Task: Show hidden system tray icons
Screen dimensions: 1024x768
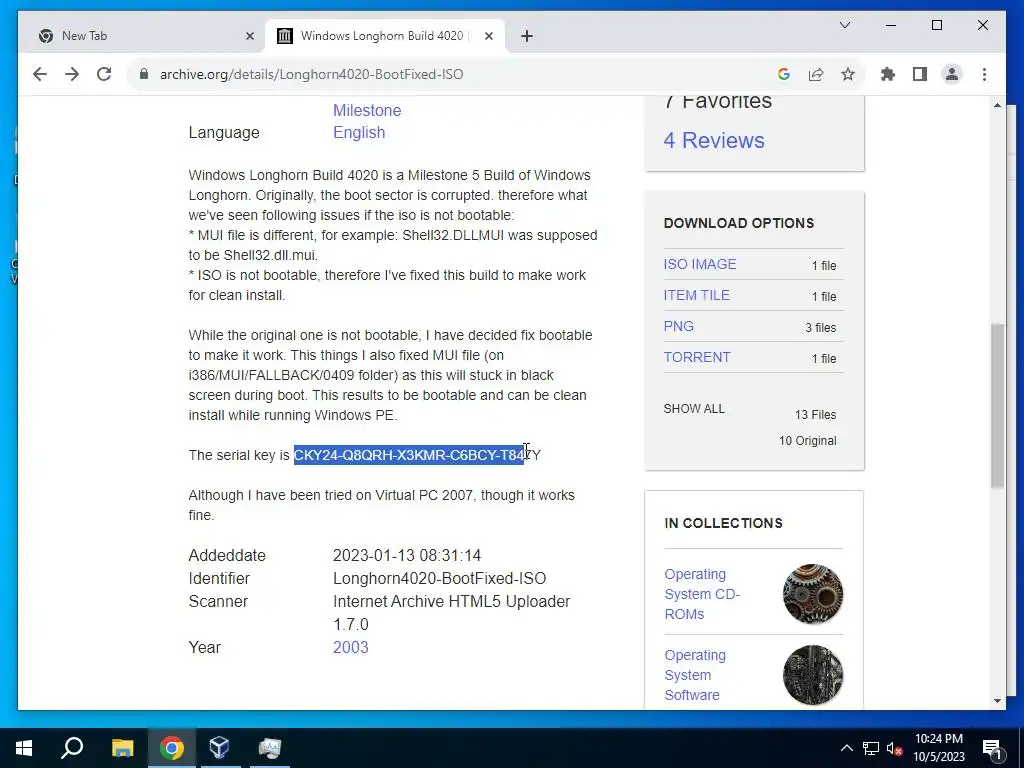Action: click(x=846, y=748)
